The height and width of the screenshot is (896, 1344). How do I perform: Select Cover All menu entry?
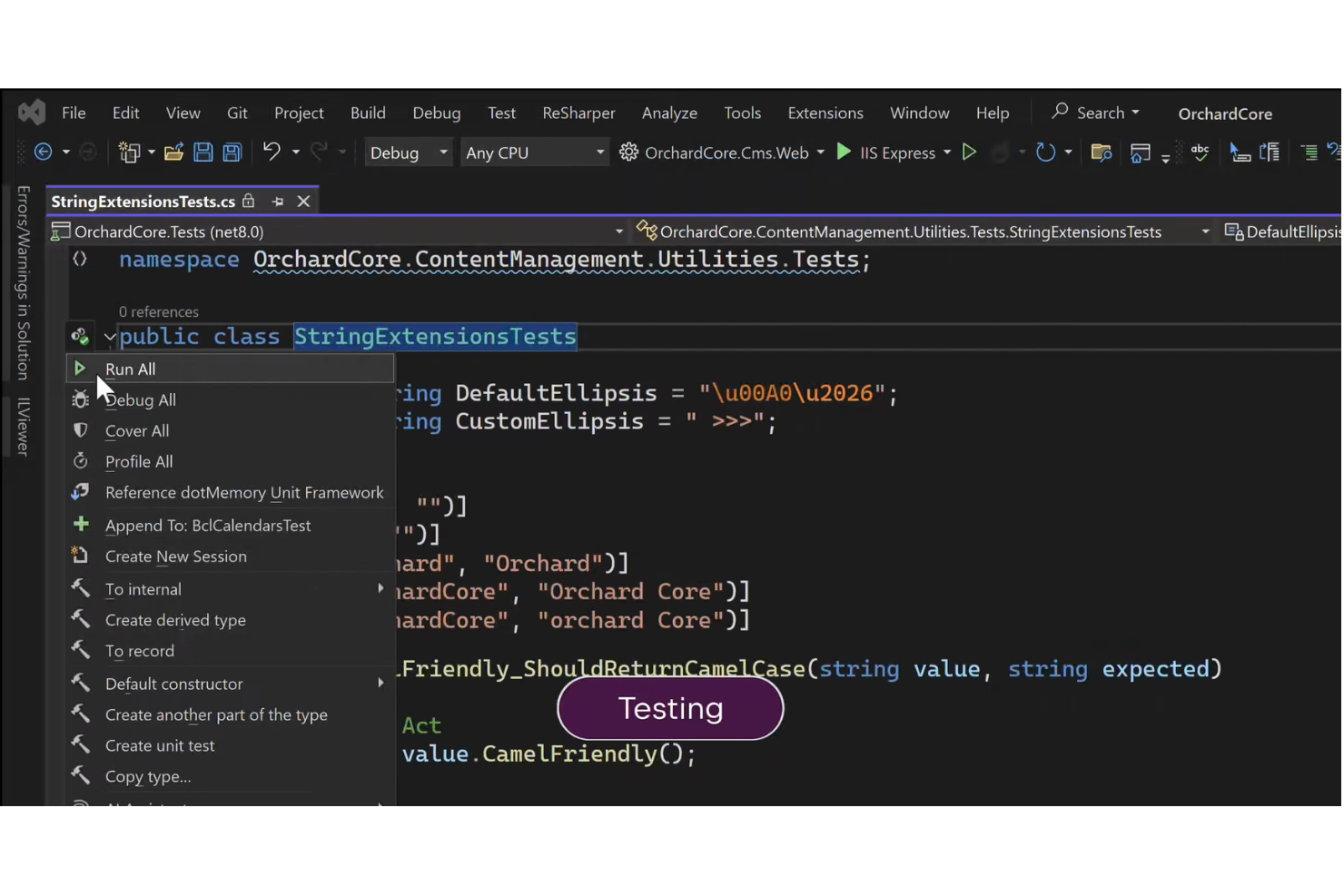point(230,430)
